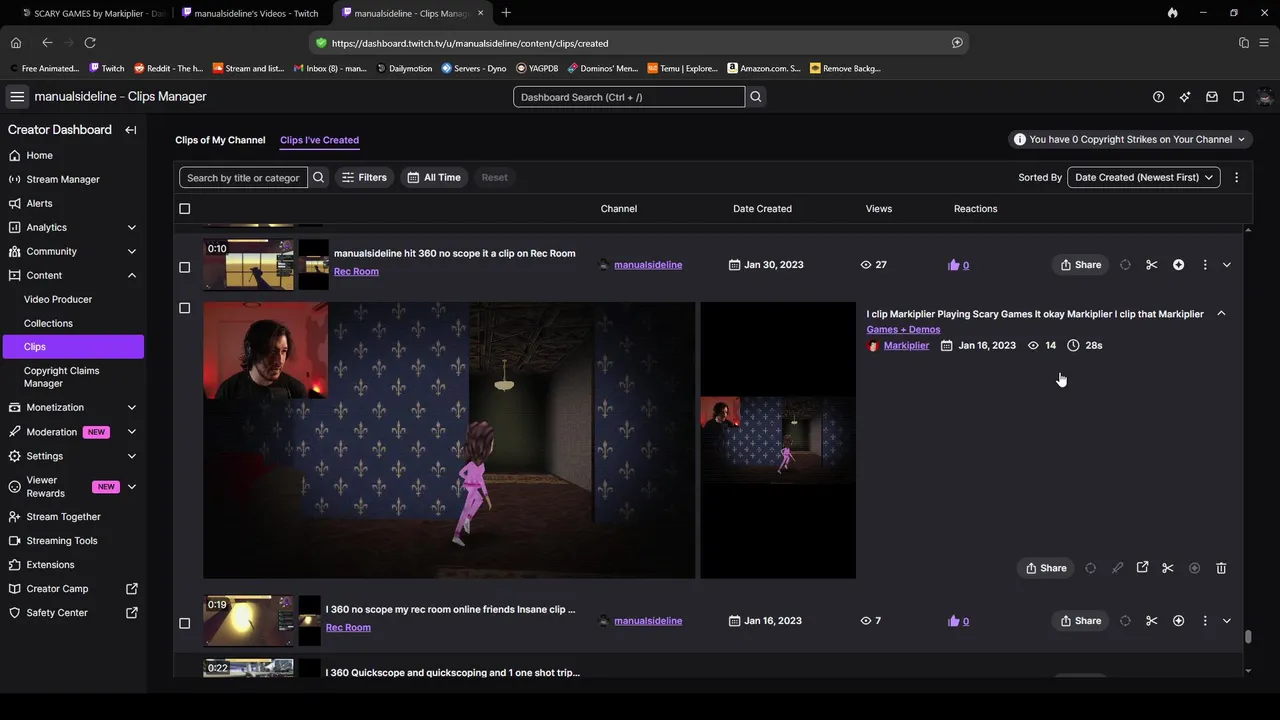Check the 360 no scope Rec Room clip checkbox

[x=184, y=267]
